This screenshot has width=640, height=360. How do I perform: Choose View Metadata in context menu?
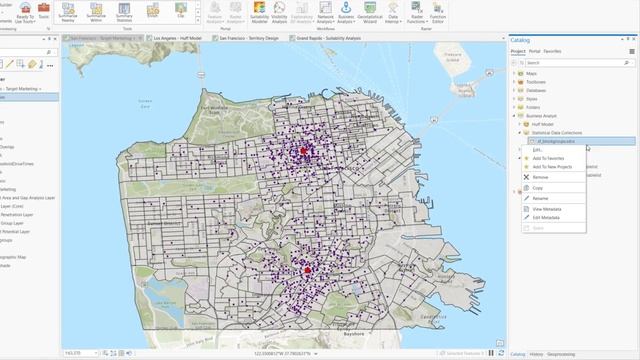pyautogui.click(x=554, y=209)
